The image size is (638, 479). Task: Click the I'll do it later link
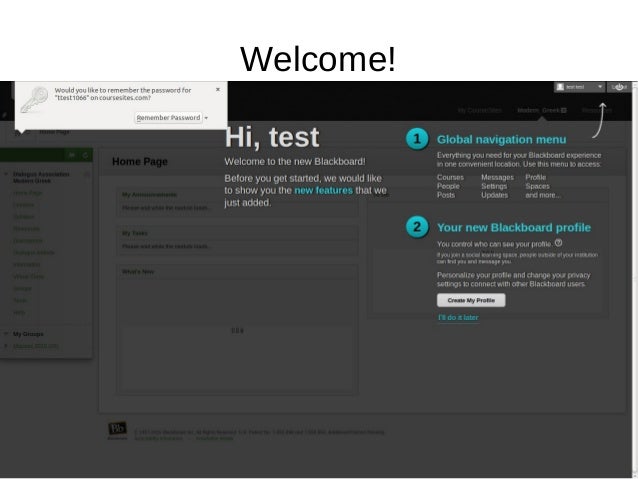[458, 317]
